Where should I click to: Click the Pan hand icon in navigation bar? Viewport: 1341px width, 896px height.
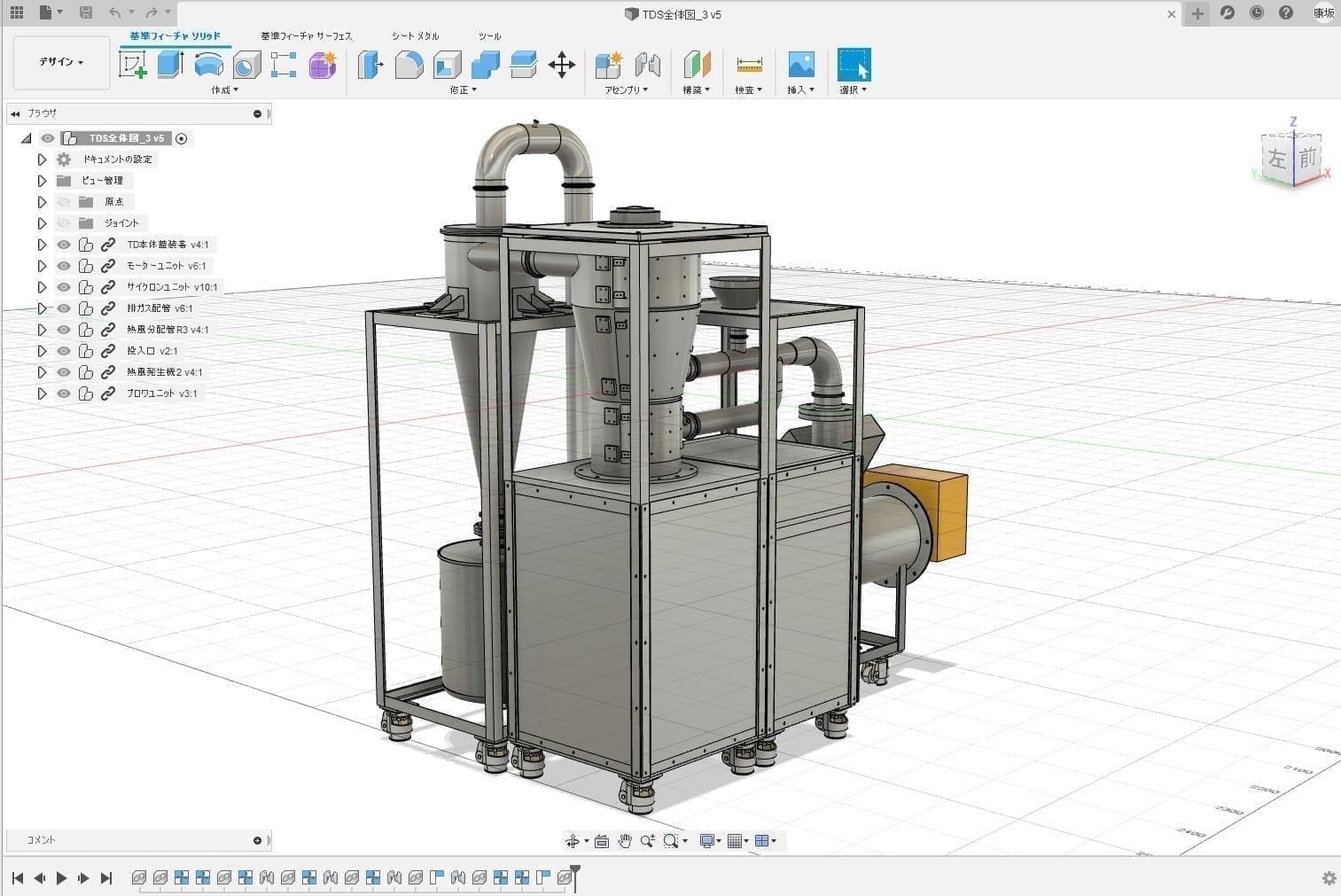pyautogui.click(x=625, y=841)
